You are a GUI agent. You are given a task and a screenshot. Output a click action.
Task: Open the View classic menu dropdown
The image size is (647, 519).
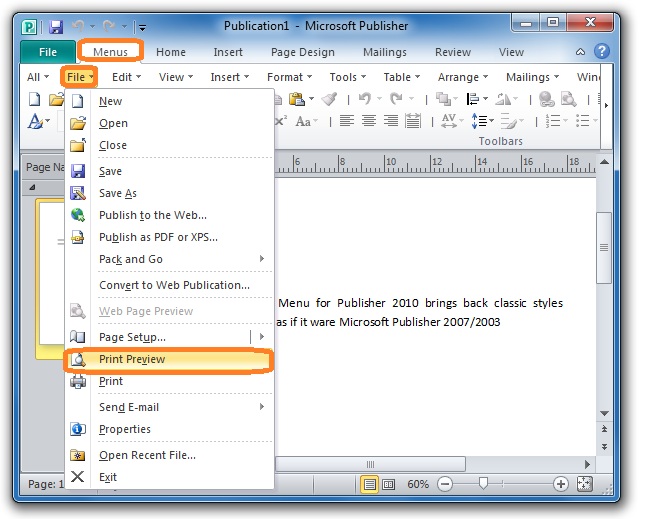click(x=176, y=77)
